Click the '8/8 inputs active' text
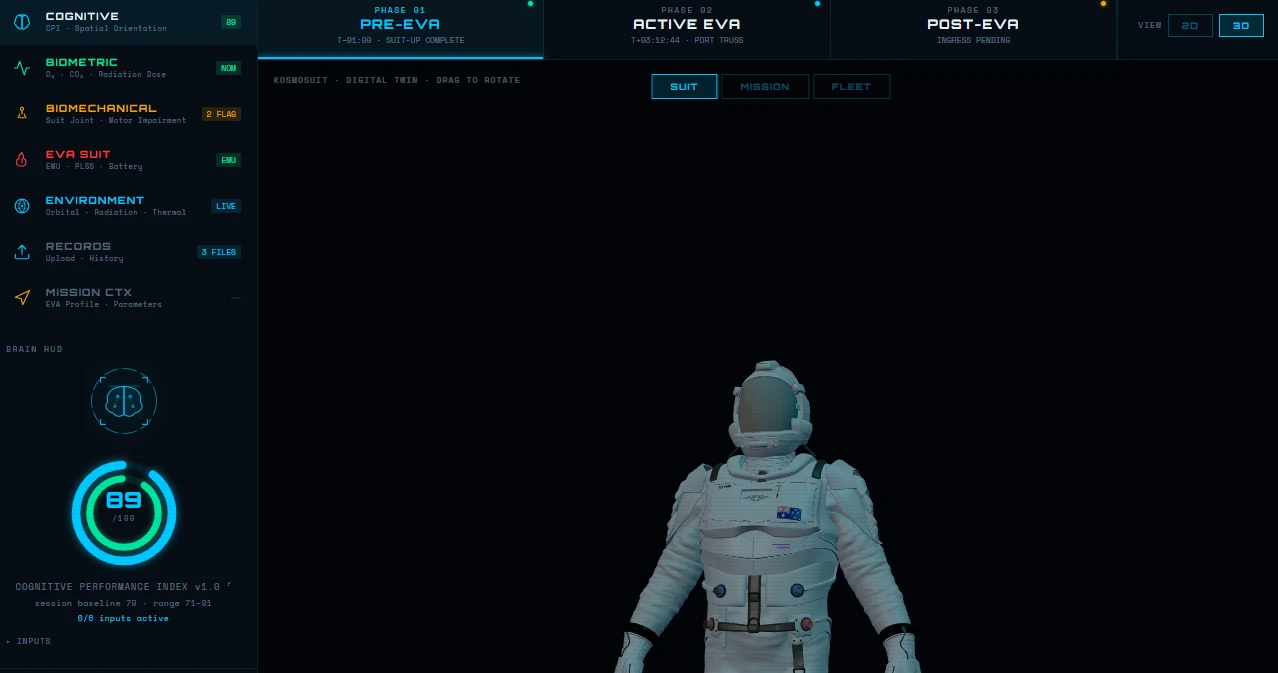Screen dimensions: 1278x673 tap(124, 618)
